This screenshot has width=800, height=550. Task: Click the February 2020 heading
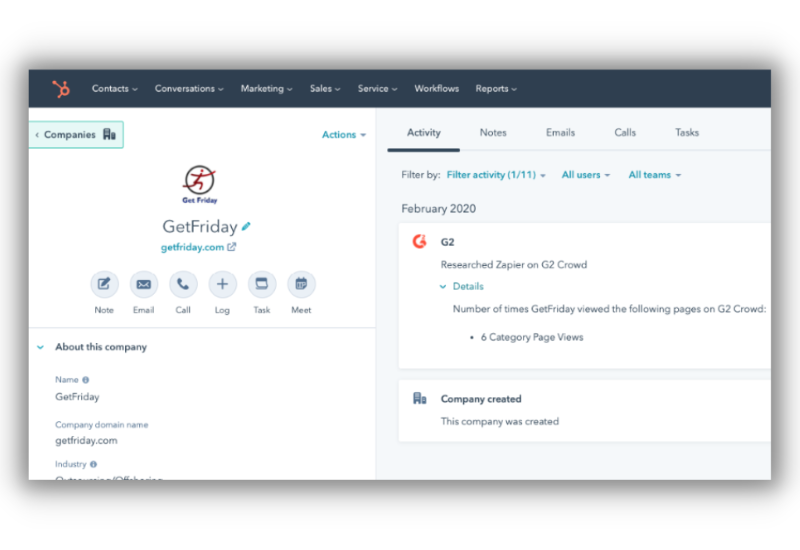tap(438, 209)
